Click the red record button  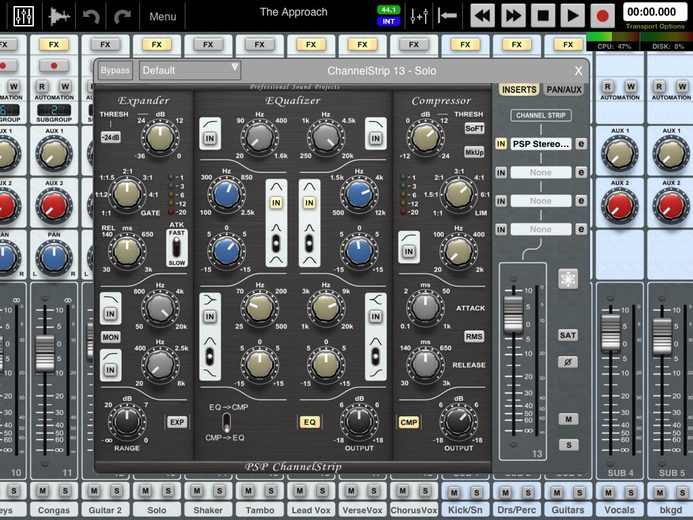point(603,16)
